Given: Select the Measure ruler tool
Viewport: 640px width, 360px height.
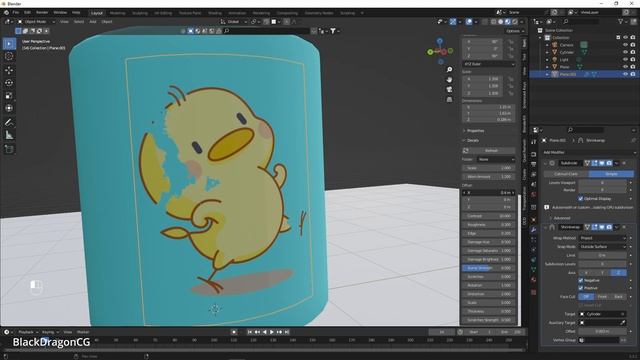Looking at the screenshot, I should 9,135.
